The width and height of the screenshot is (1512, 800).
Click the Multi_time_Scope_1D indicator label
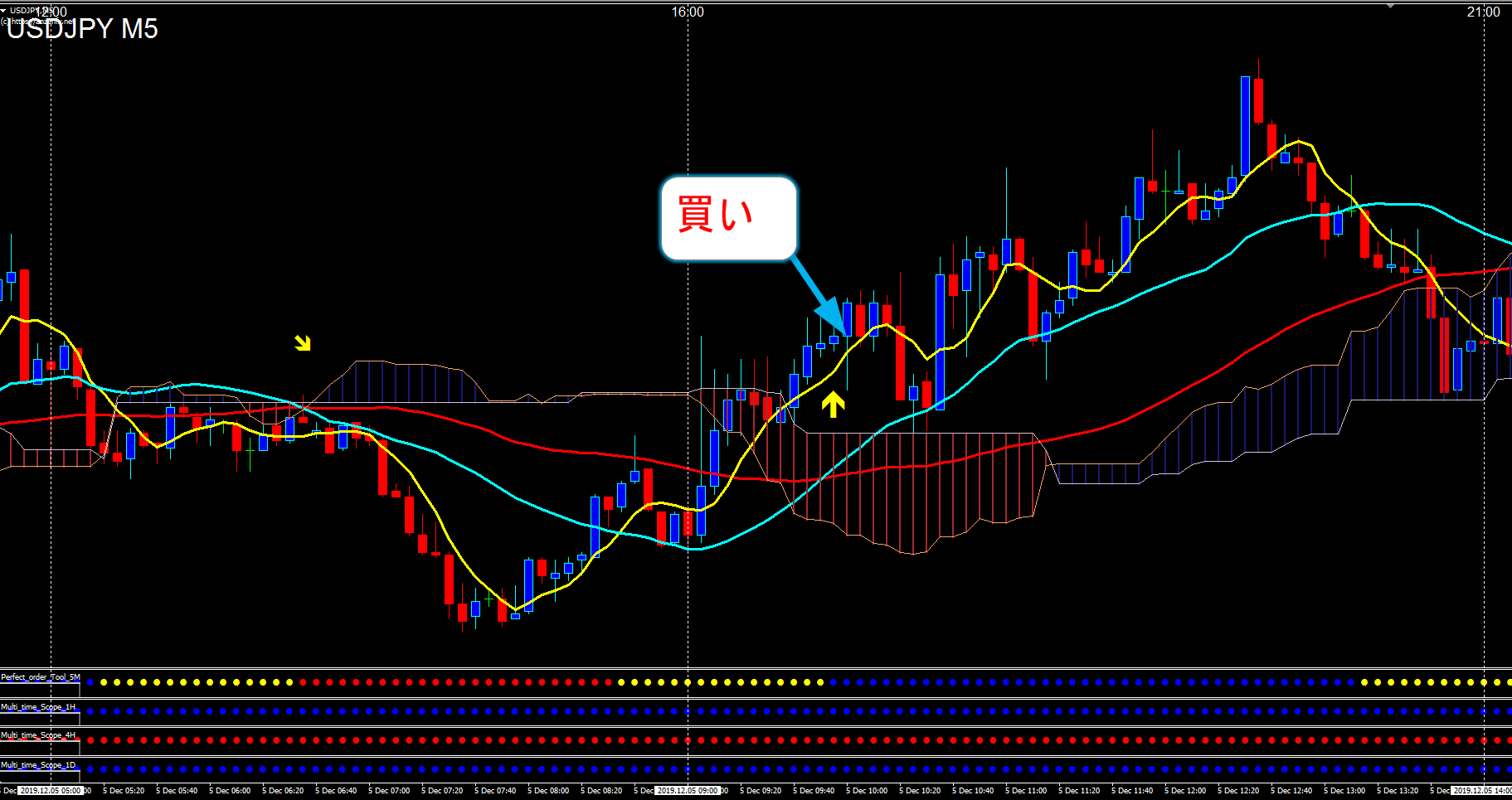(38, 765)
